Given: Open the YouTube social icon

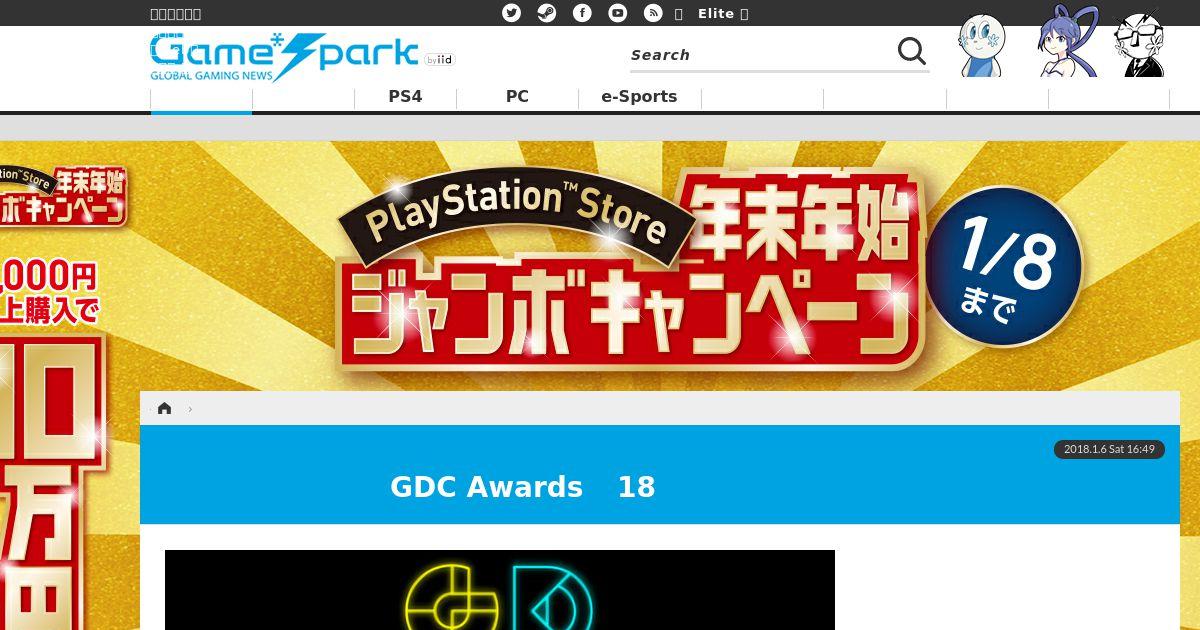Looking at the screenshot, I should (618, 13).
